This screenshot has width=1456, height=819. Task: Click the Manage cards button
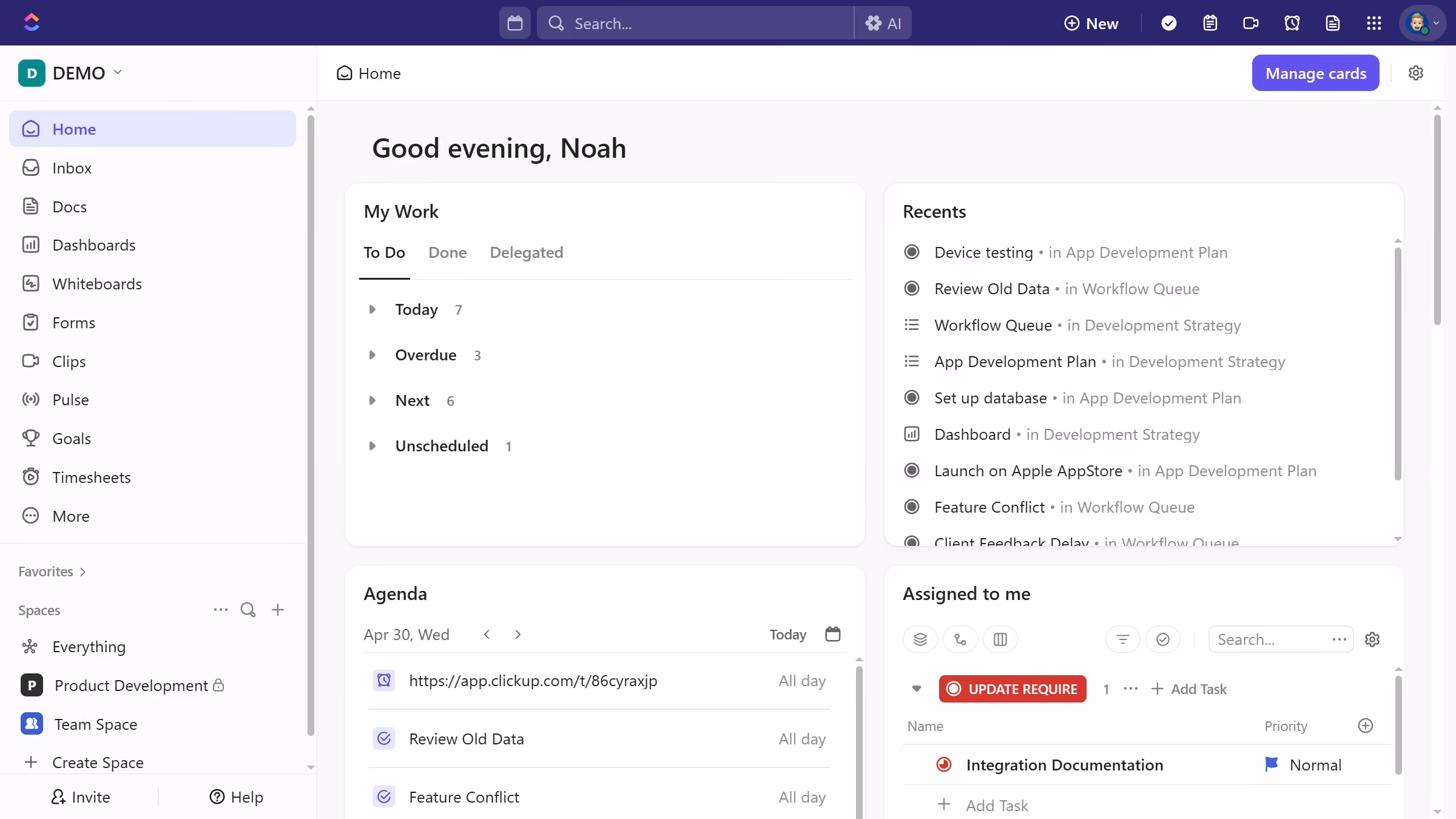click(x=1315, y=73)
